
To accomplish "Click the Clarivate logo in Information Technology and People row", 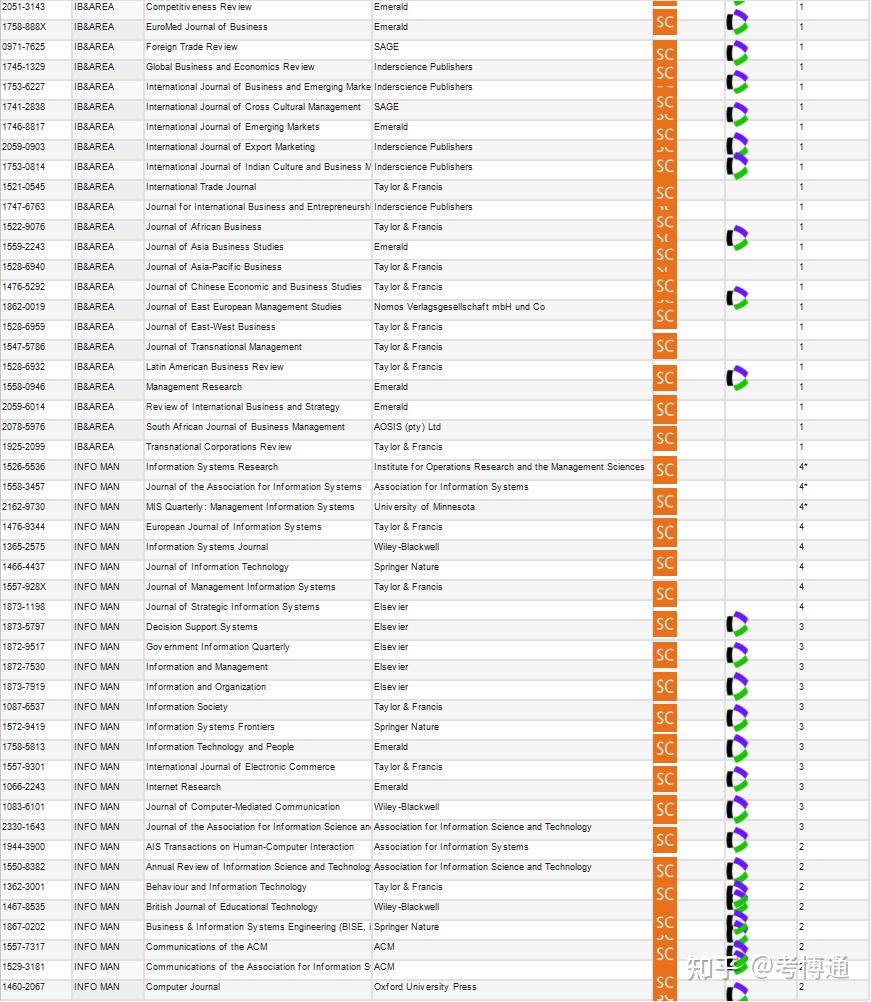I will (737, 748).
